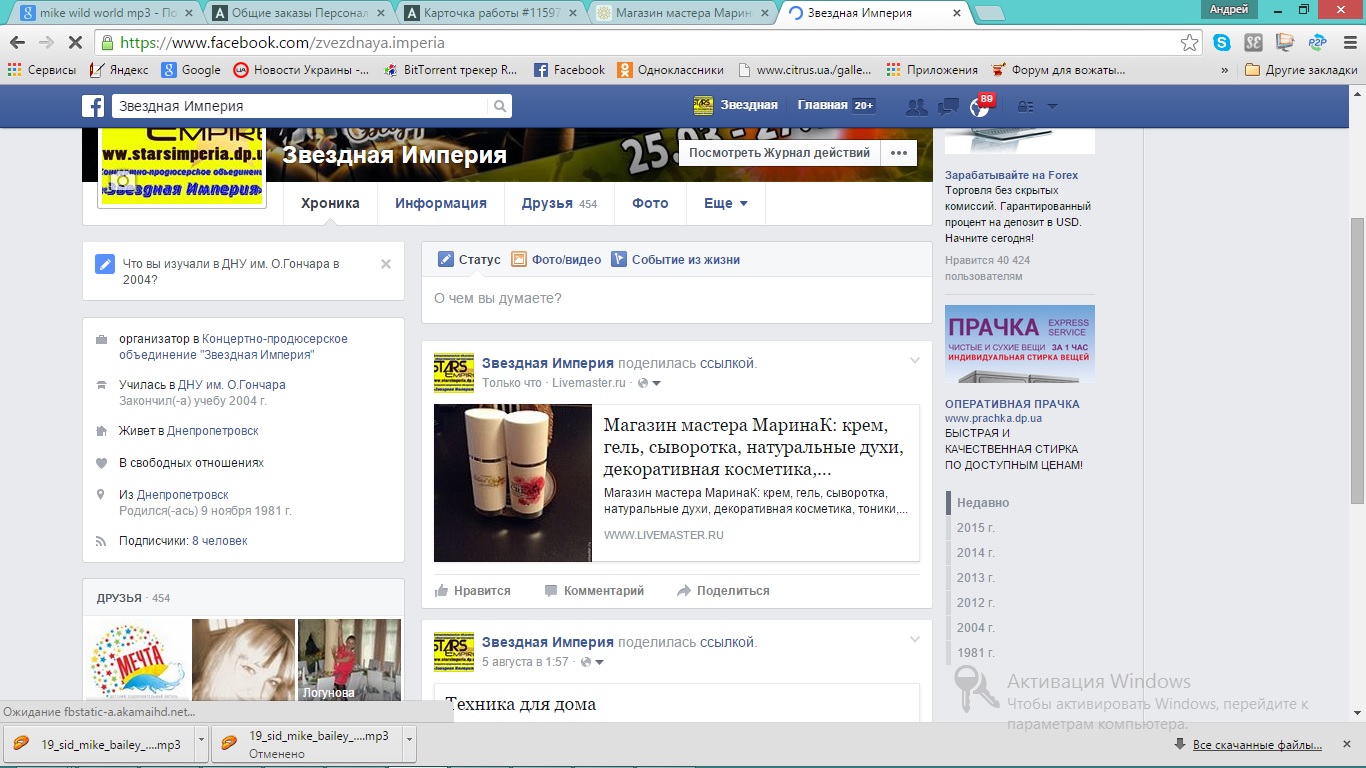Open the Facebook header account dropdown arrow
The width and height of the screenshot is (1366, 768).
pos(1052,106)
